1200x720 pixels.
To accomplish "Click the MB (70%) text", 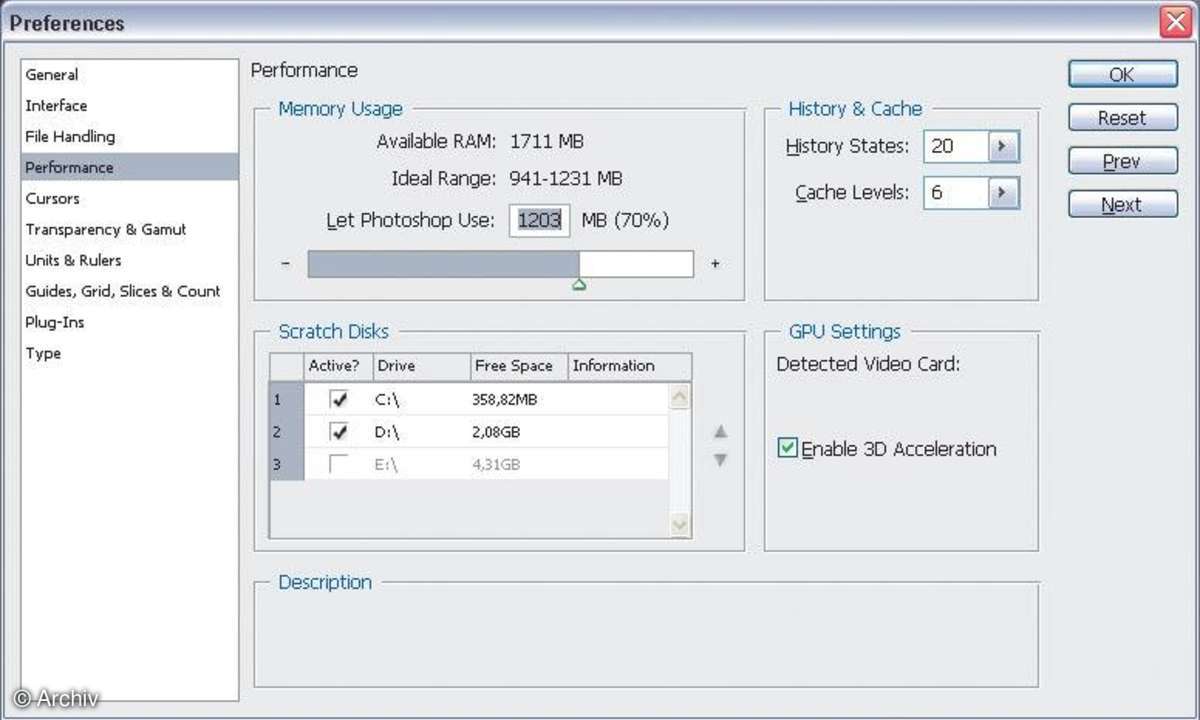I will point(625,220).
